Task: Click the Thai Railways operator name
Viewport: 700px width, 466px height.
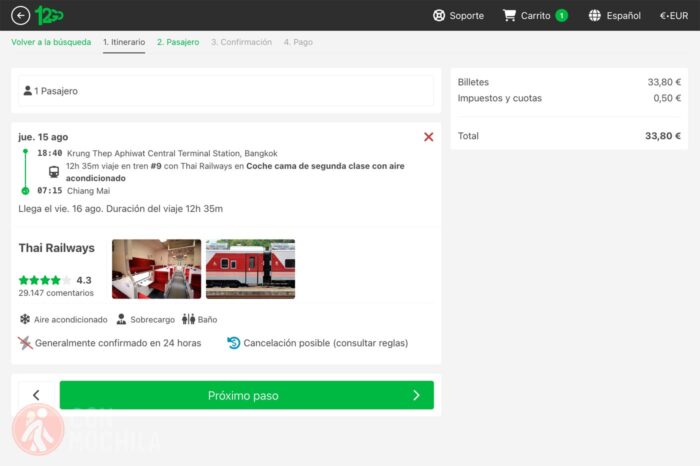Action: (57, 248)
